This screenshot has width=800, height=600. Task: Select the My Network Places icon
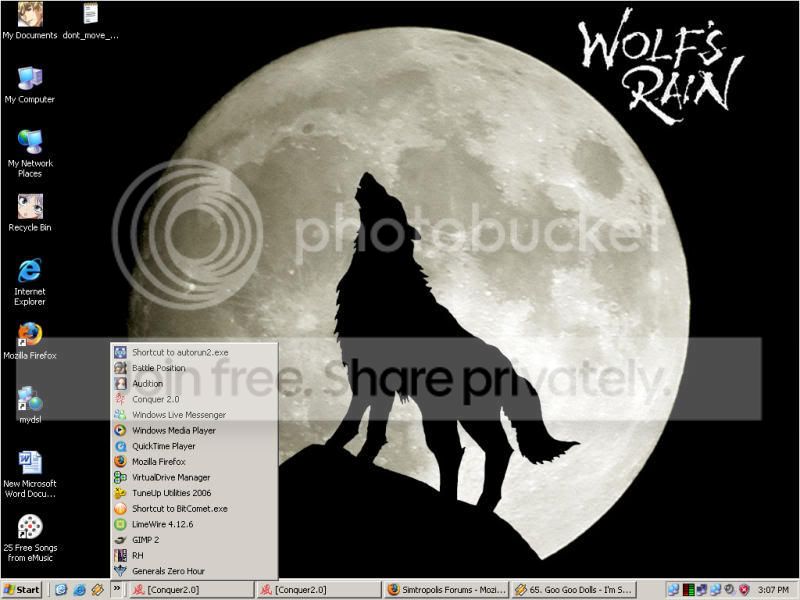[30, 154]
